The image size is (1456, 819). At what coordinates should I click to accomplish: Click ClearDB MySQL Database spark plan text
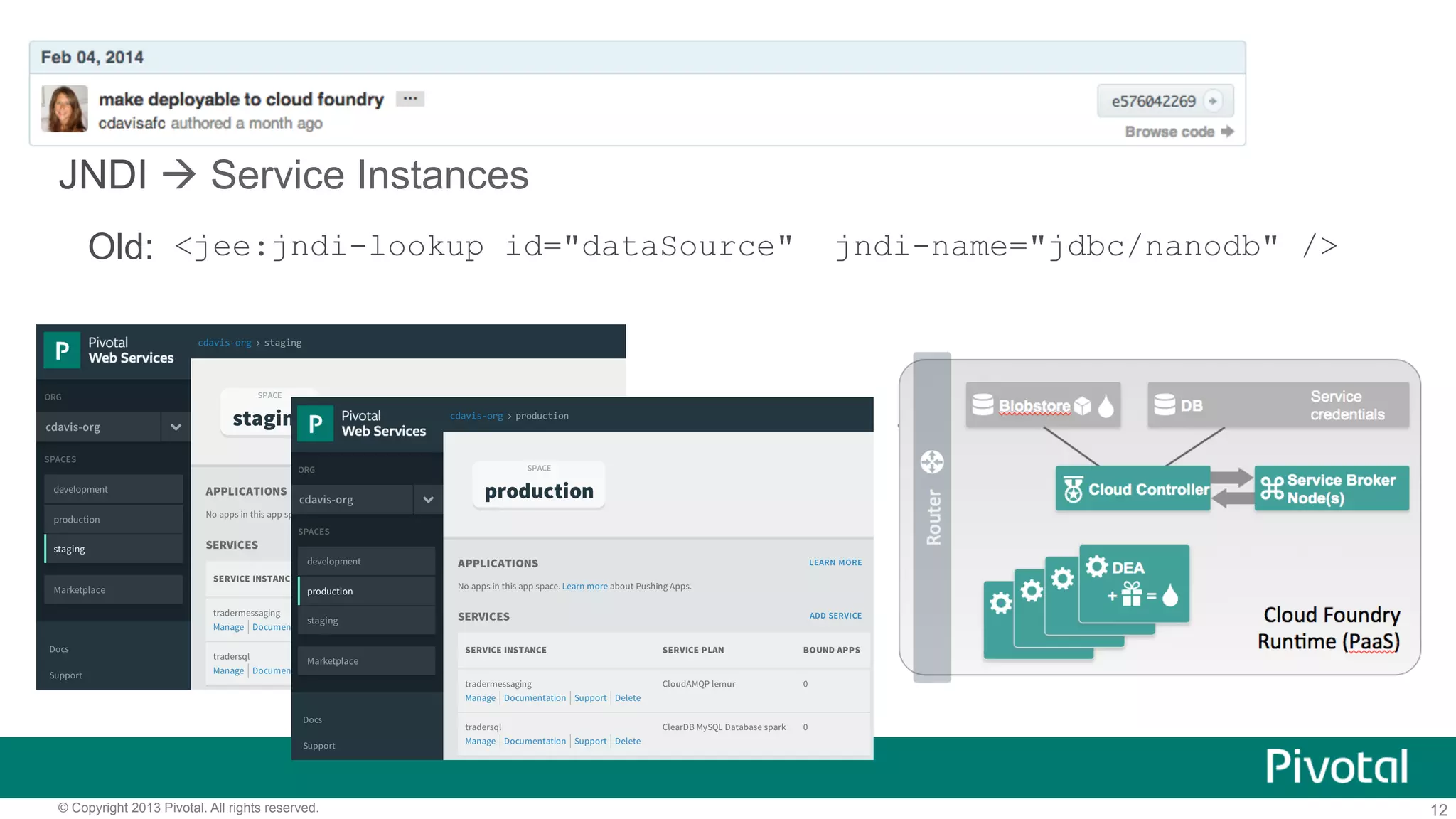(724, 727)
